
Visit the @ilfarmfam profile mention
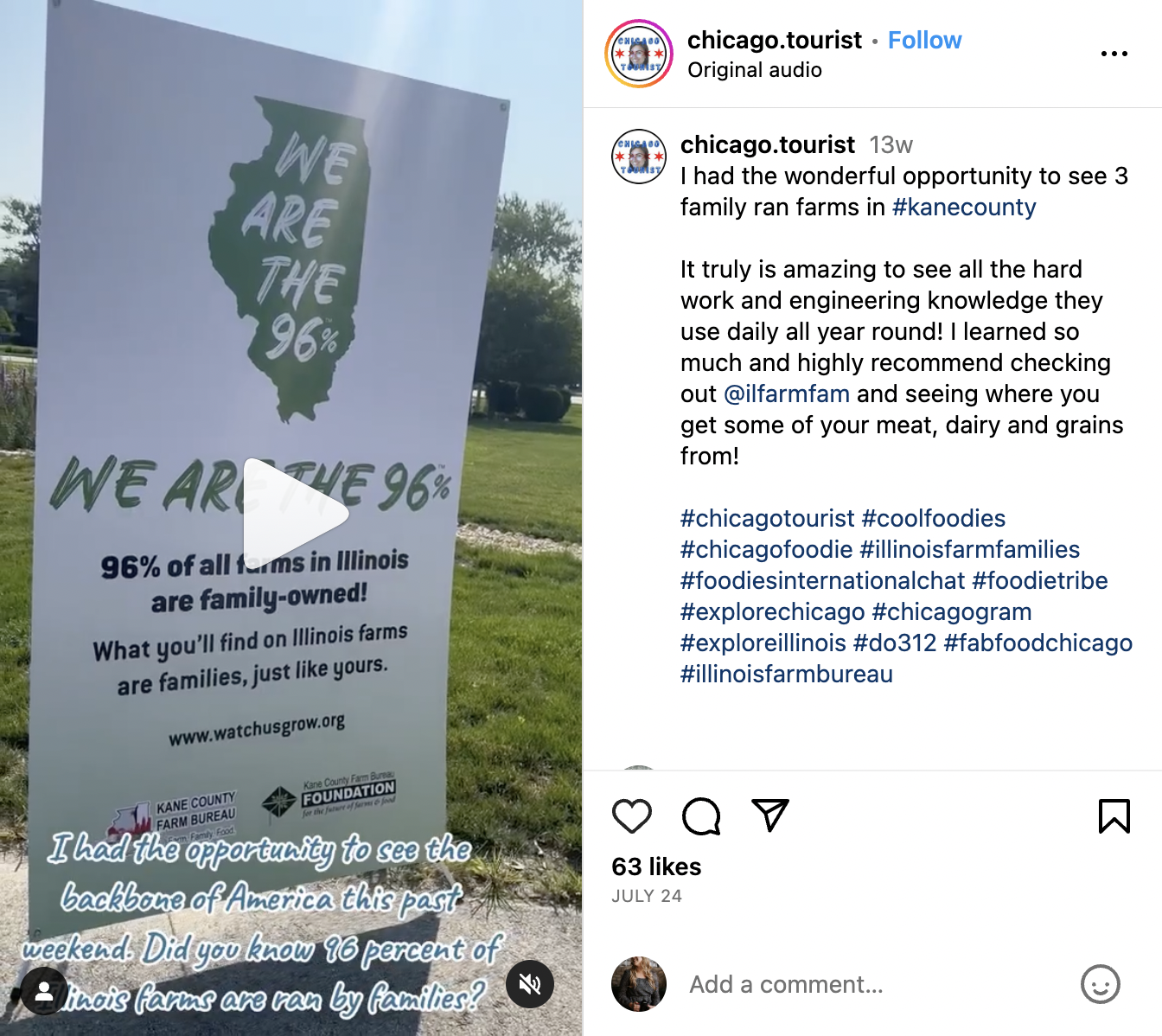[x=787, y=393]
